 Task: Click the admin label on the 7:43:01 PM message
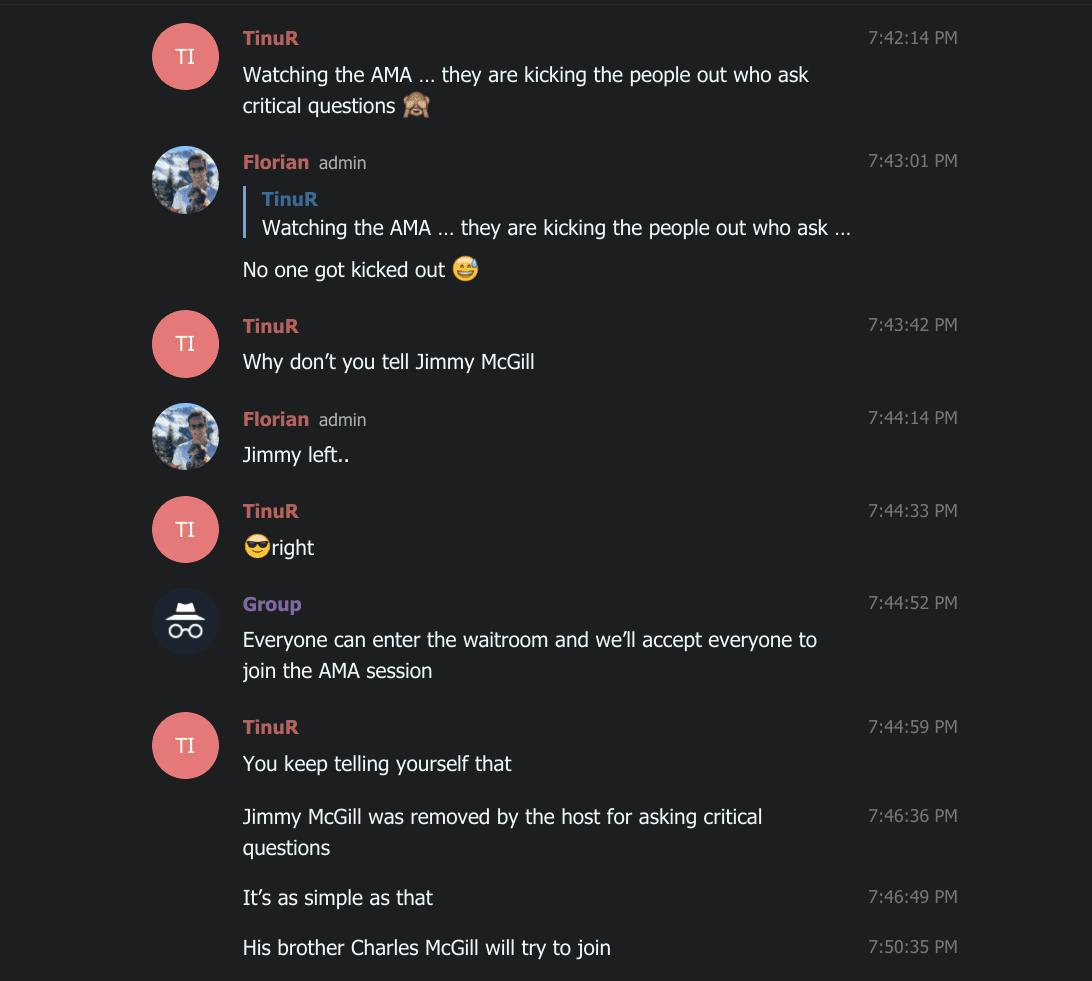tap(343, 163)
